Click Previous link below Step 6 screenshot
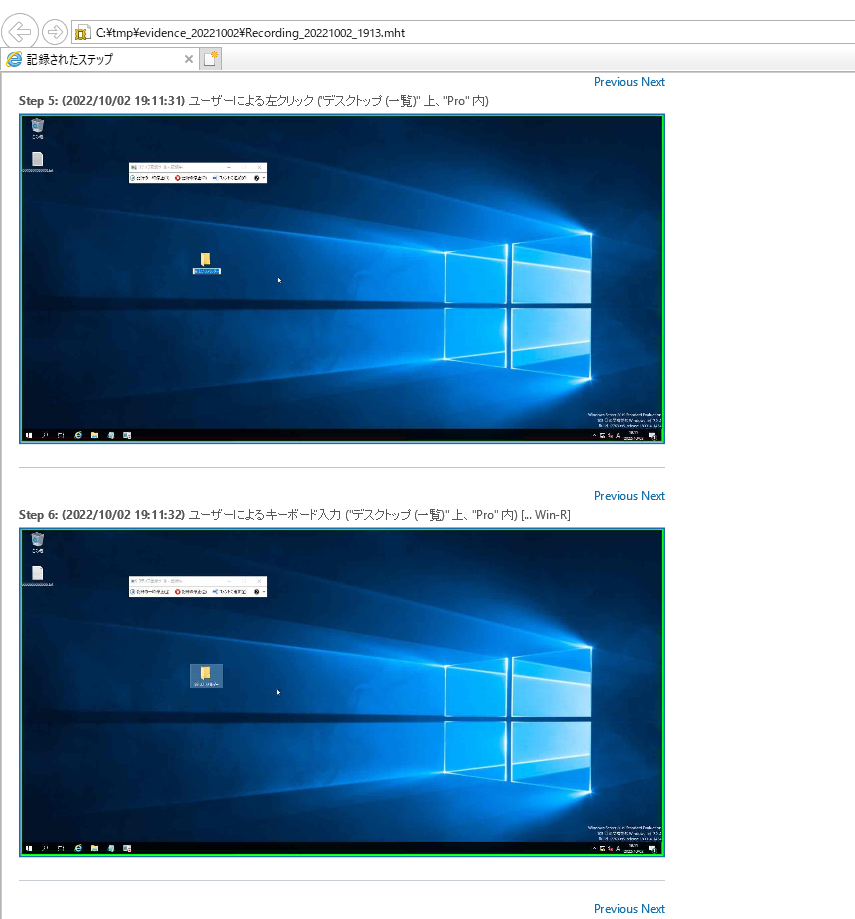 615,908
